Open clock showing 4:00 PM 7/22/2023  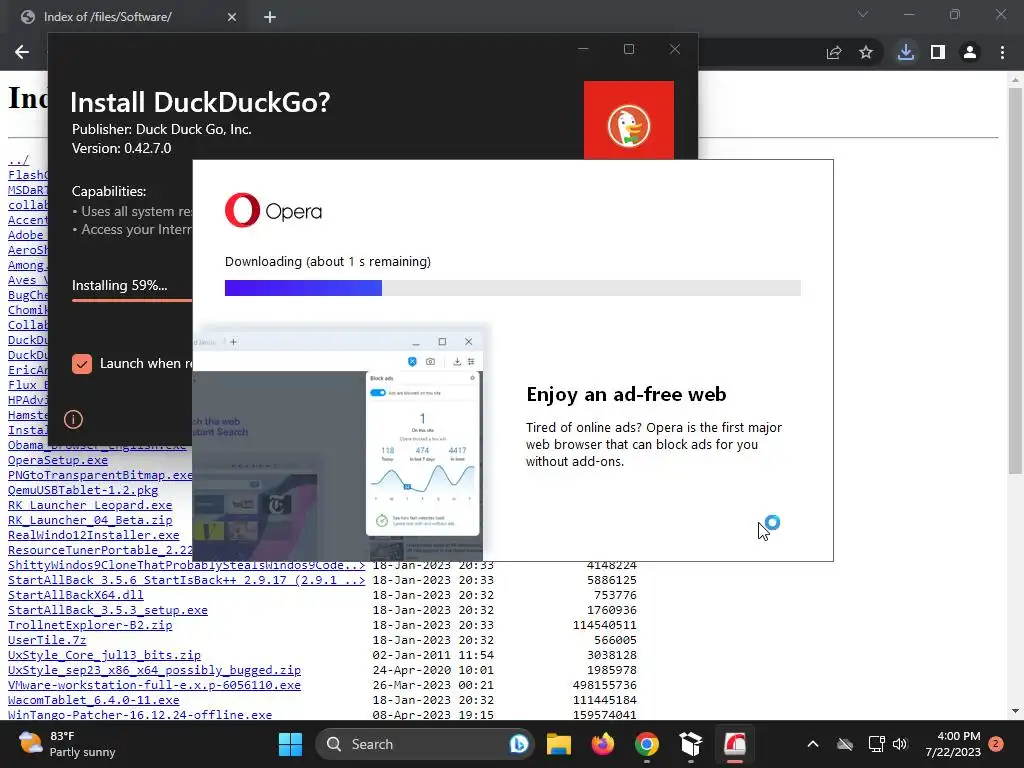[953, 744]
